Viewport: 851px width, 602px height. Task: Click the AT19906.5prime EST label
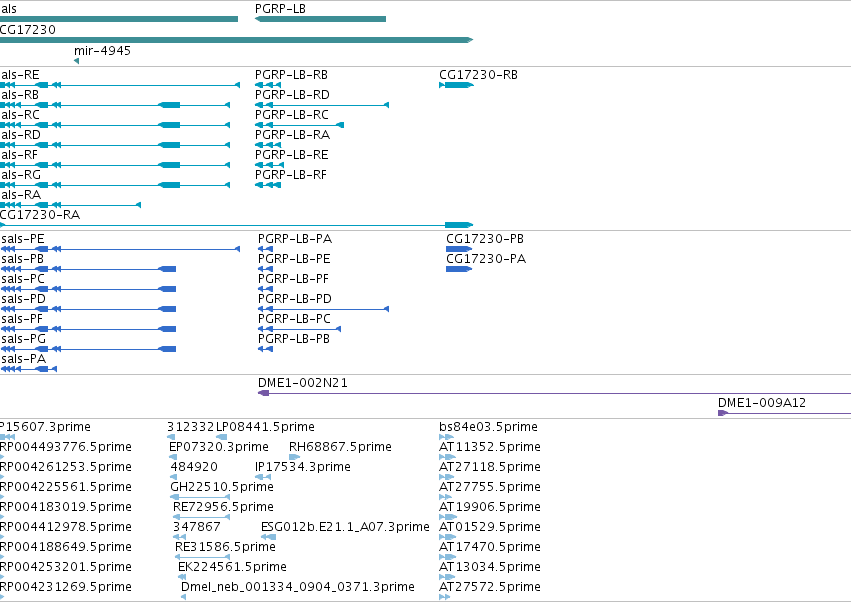point(490,507)
